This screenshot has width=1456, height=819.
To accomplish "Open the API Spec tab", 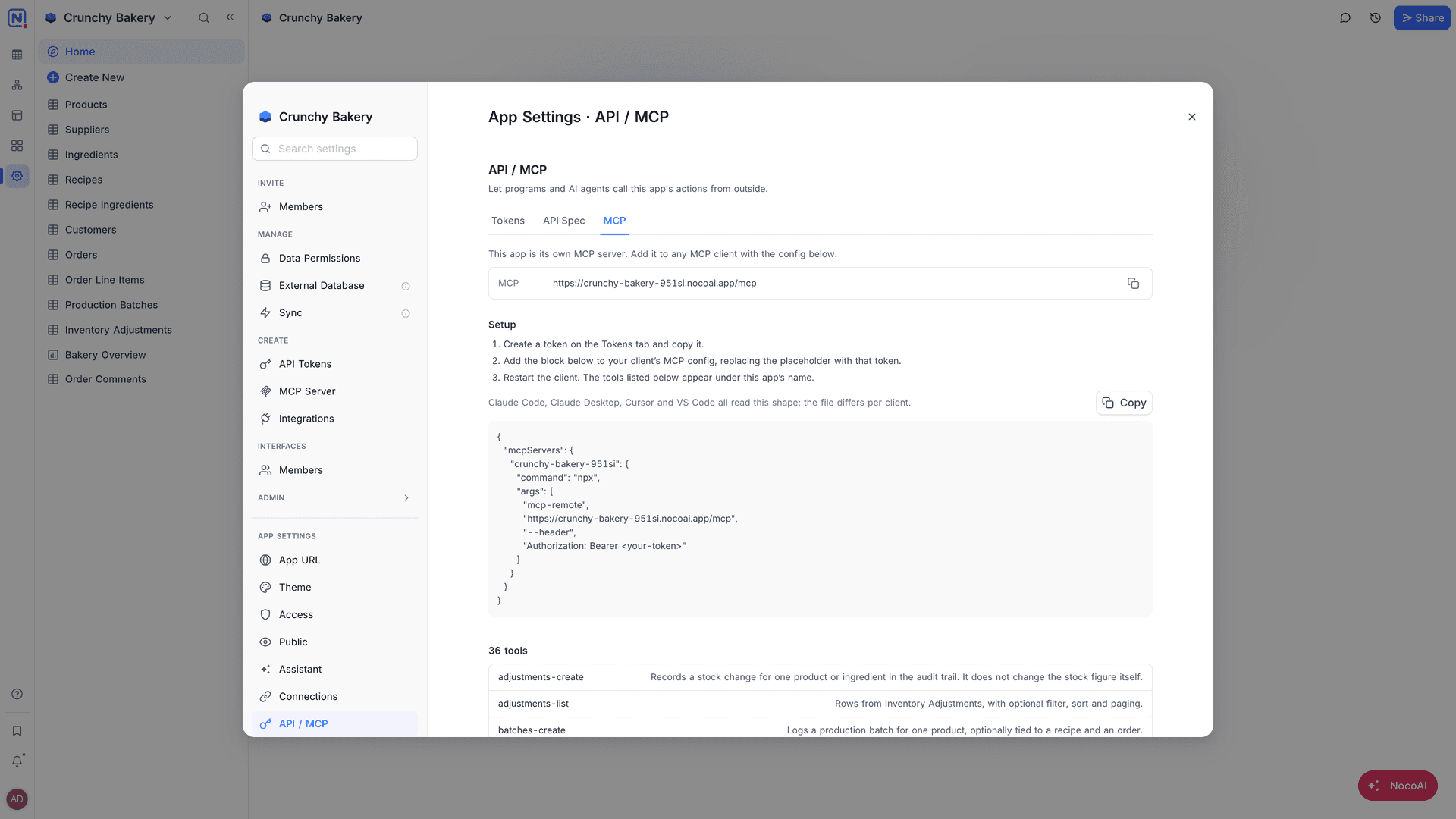I will point(563,221).
